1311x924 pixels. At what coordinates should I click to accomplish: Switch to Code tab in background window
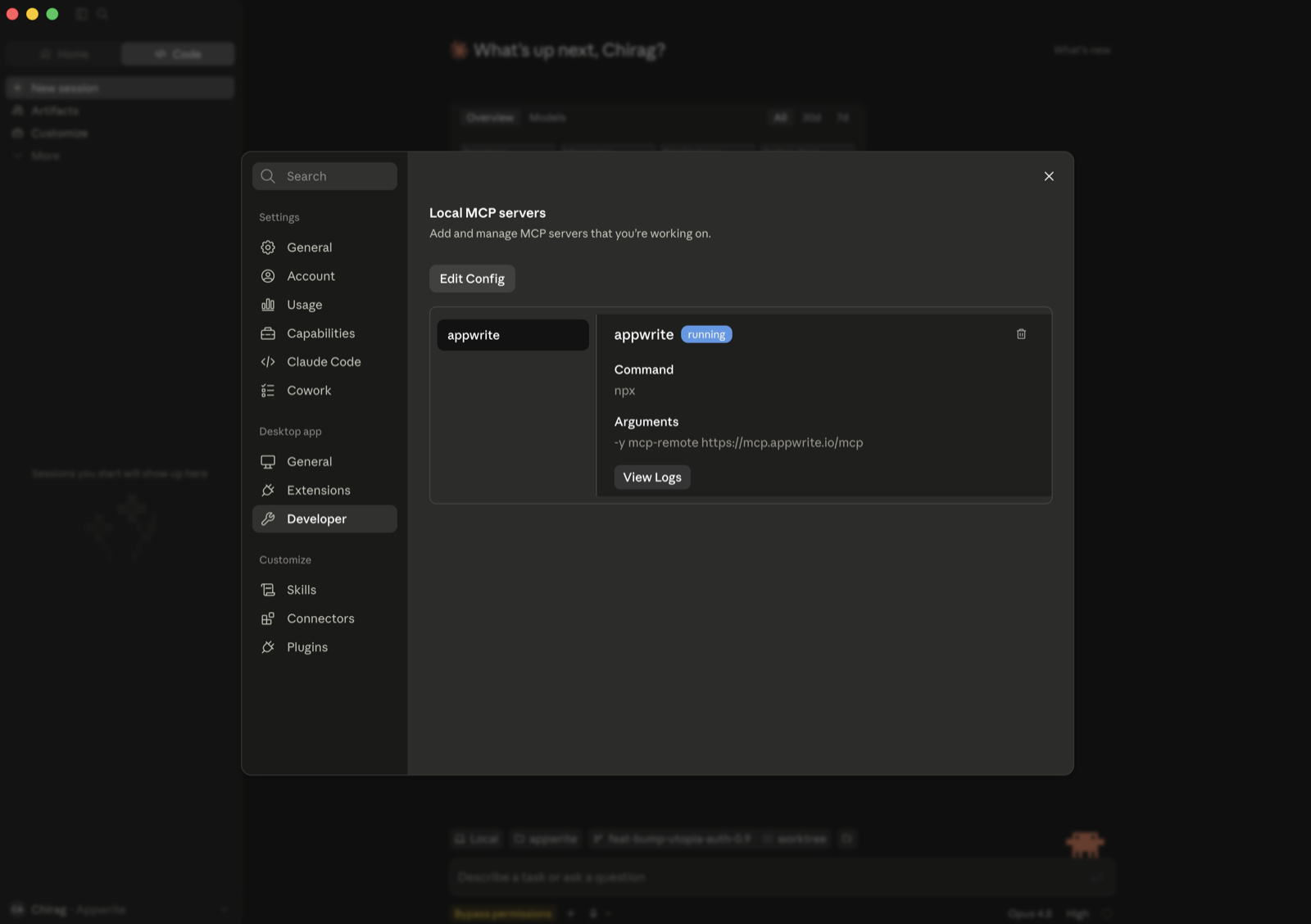click(x=178, y=54)
